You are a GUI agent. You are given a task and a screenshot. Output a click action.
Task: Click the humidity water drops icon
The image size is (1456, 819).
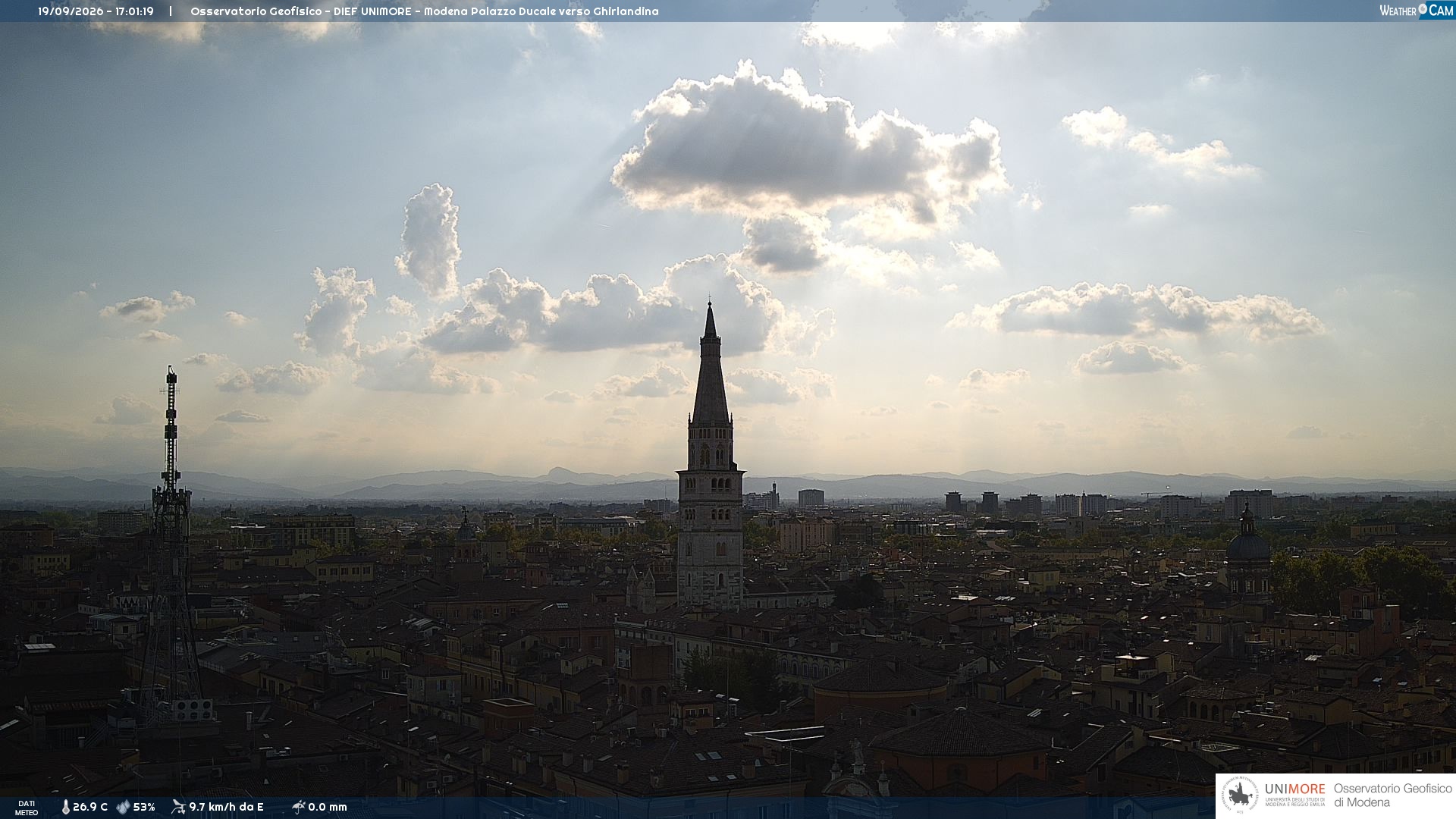(x=123, y=808)
